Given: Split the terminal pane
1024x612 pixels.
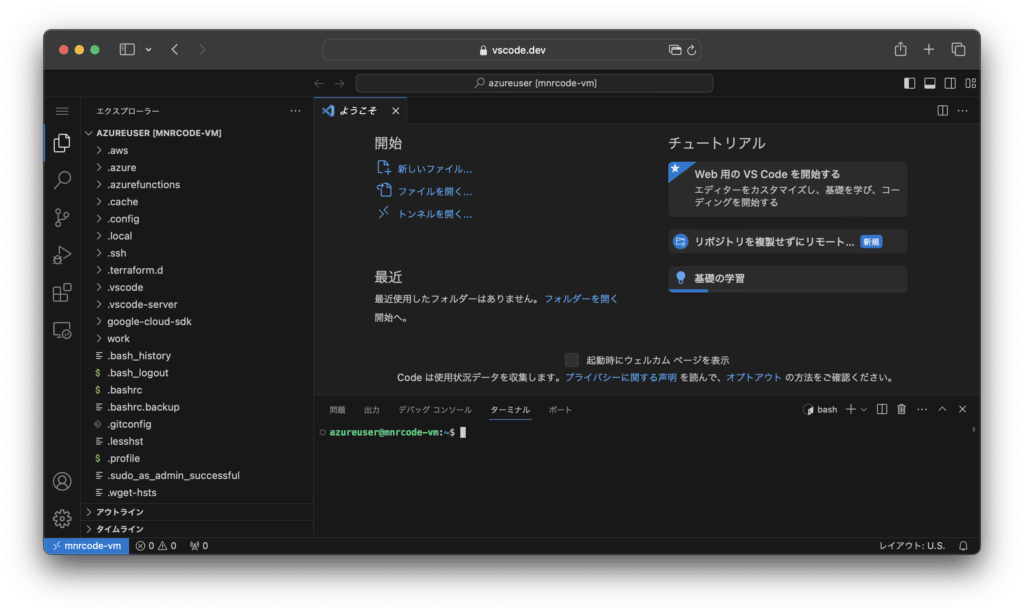Looking at the screenshot, I should click(882, 410).
